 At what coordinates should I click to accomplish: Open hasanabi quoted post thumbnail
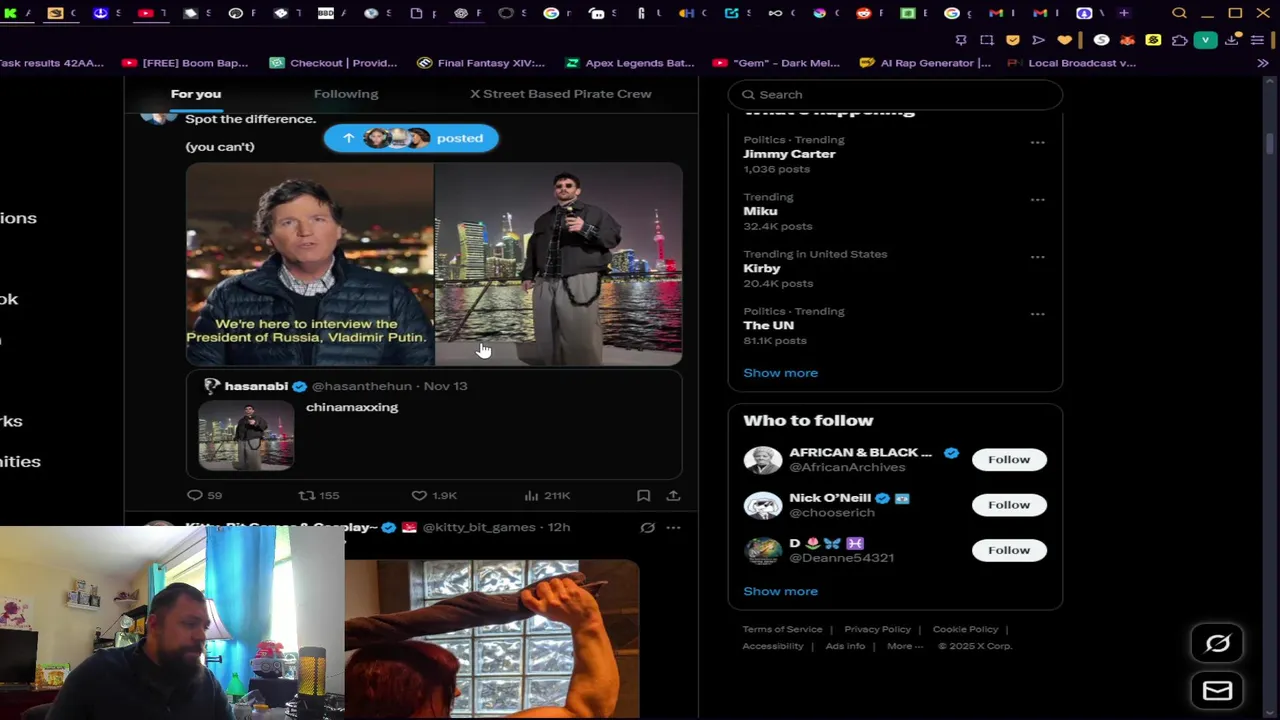[246, 435]
